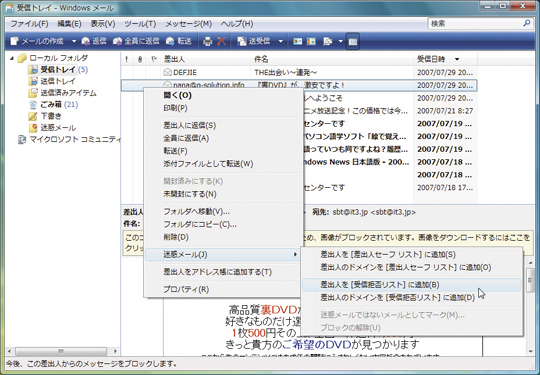The height and width of the screenshot is (375, 540).
Task: Click Reply All (全員に返信) in toolbar
Action: click(136, 41)
